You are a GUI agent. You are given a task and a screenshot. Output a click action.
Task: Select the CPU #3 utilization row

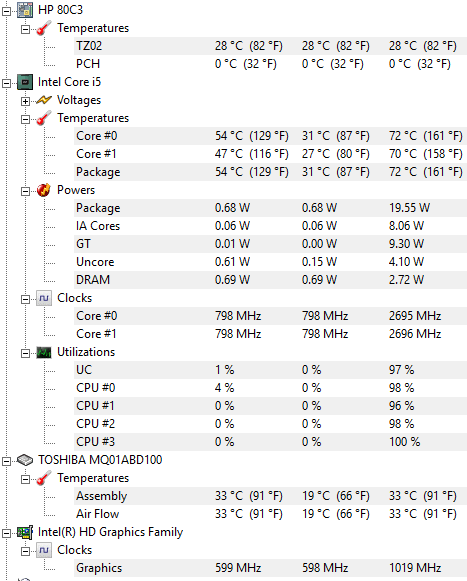click(270, 442)
